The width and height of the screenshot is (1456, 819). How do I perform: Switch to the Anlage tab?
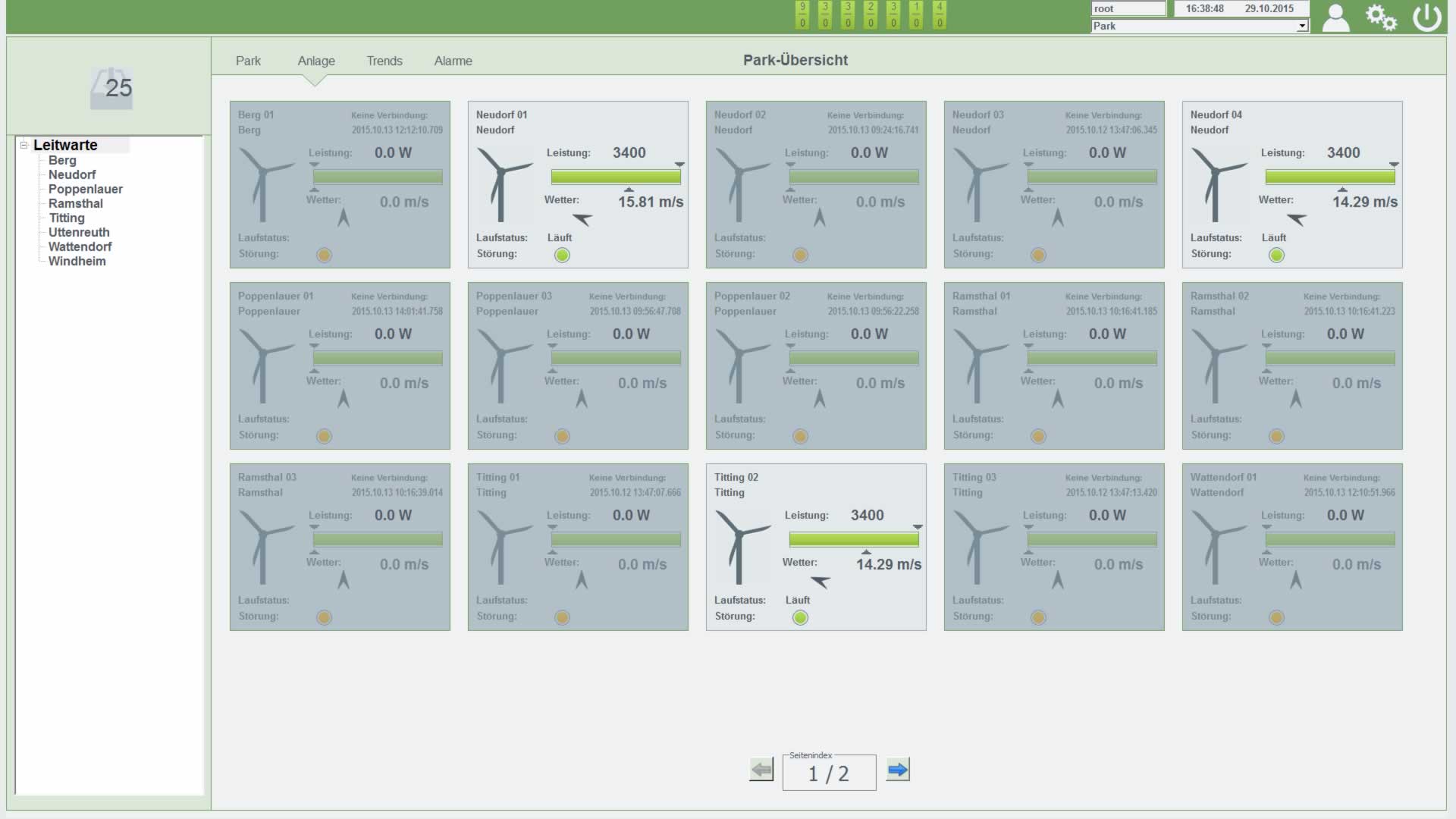pyautogui.click(x=316, y=61)
